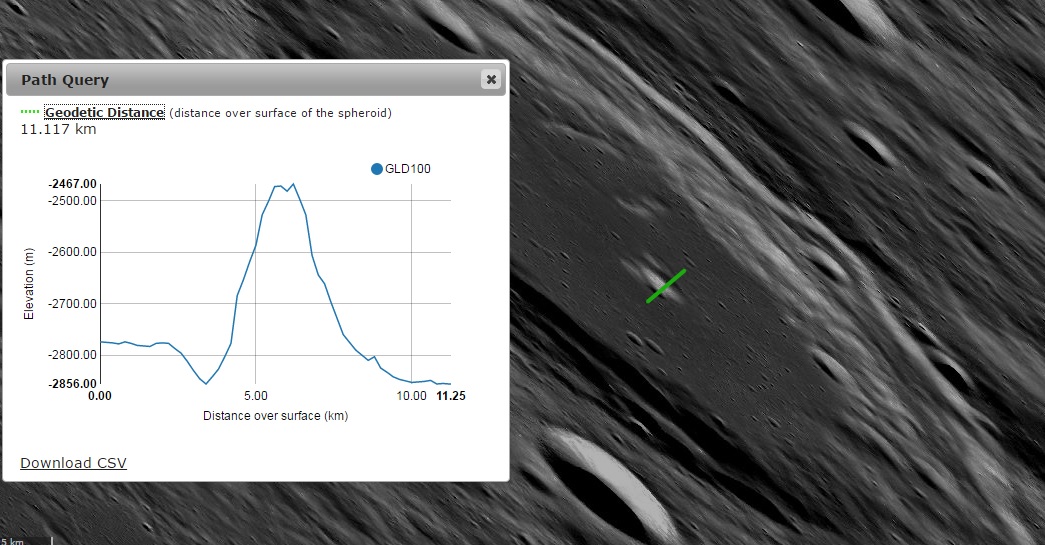Click the 5.00 distance axis label

(x=256, y=396)
